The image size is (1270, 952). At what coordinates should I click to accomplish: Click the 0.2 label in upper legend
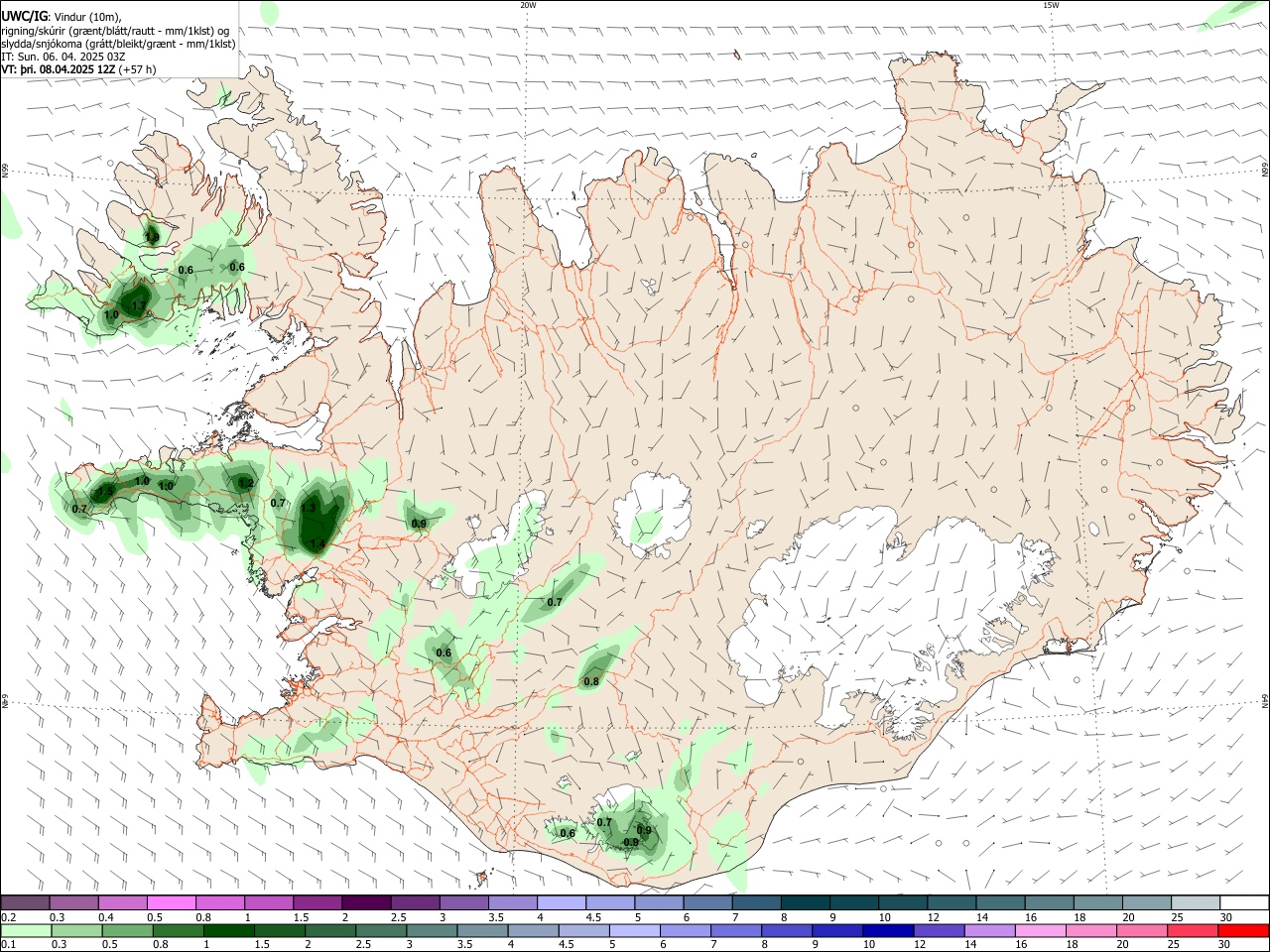[x=8, y=917]
